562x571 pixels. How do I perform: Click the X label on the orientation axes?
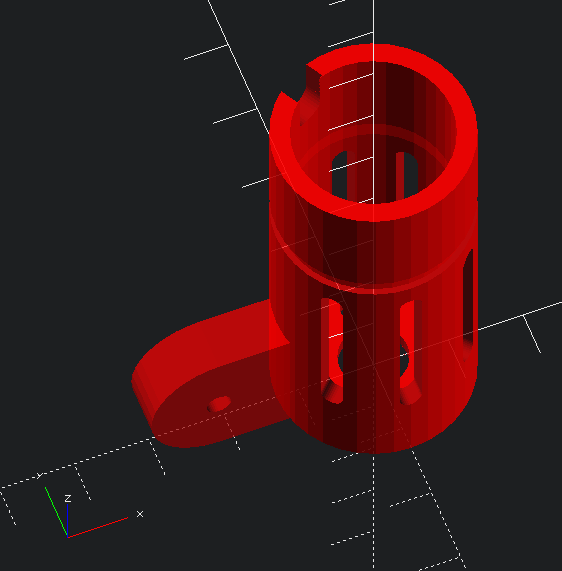140,514
